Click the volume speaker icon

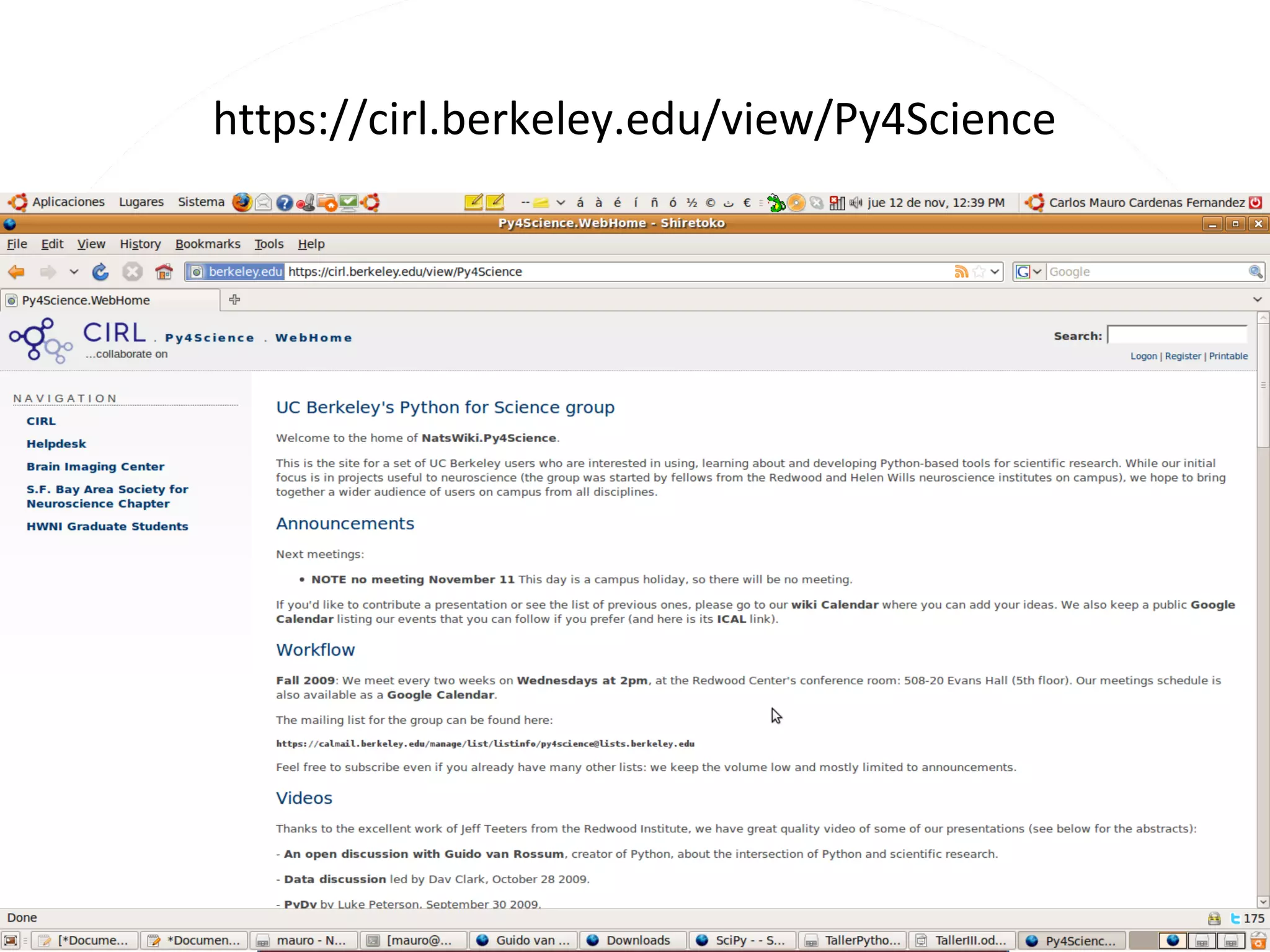coord(856,203)
